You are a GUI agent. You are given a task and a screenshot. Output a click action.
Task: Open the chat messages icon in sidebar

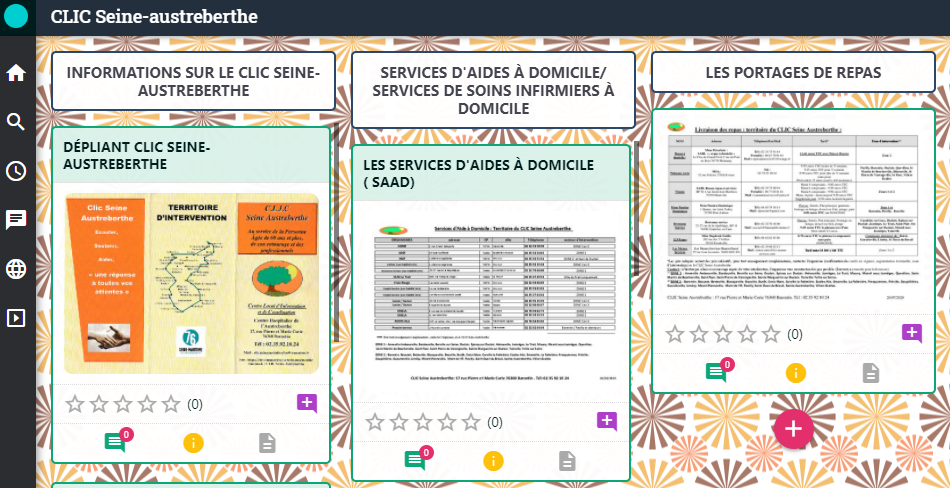click(16, 220)
